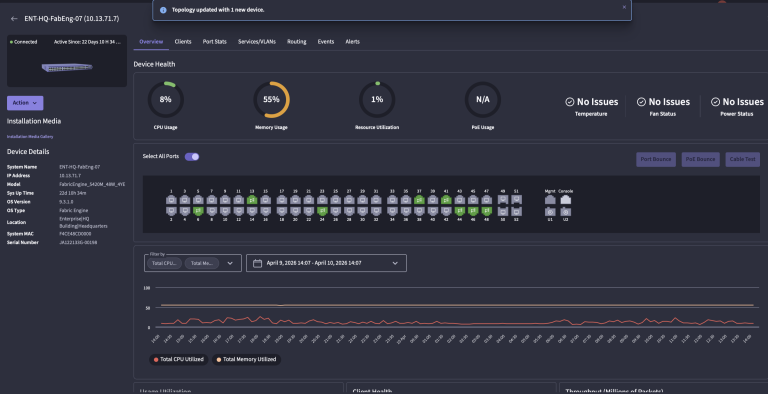
Task: Toggle Total CPU Utilized legend series
Action: point(179,359)
